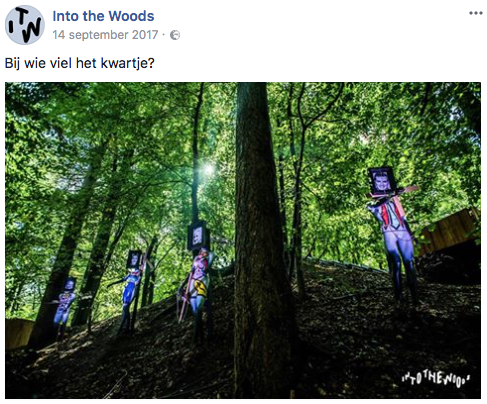This screenshot has height=404, width=487.
Task: Click the framed portrait on the third figure's head
Action: tap(198, 236)
